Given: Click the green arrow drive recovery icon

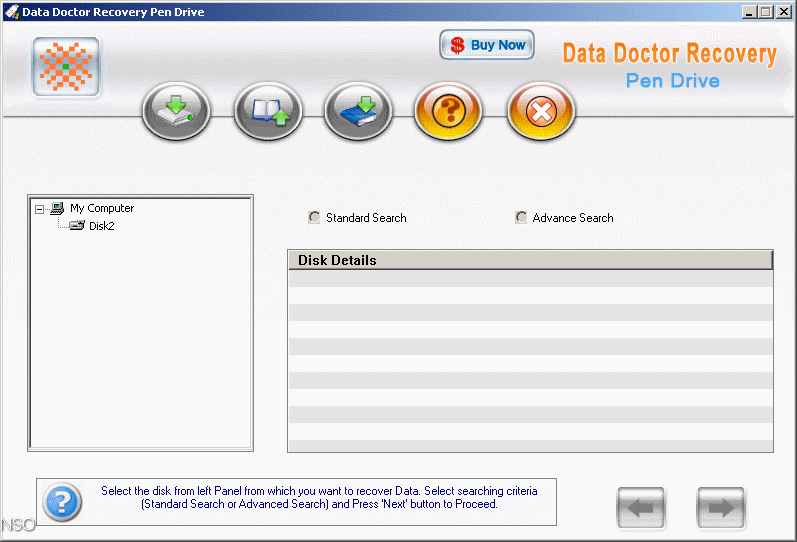Looking at the screenshot, I should pyautogui.click(x=176, y=111).
